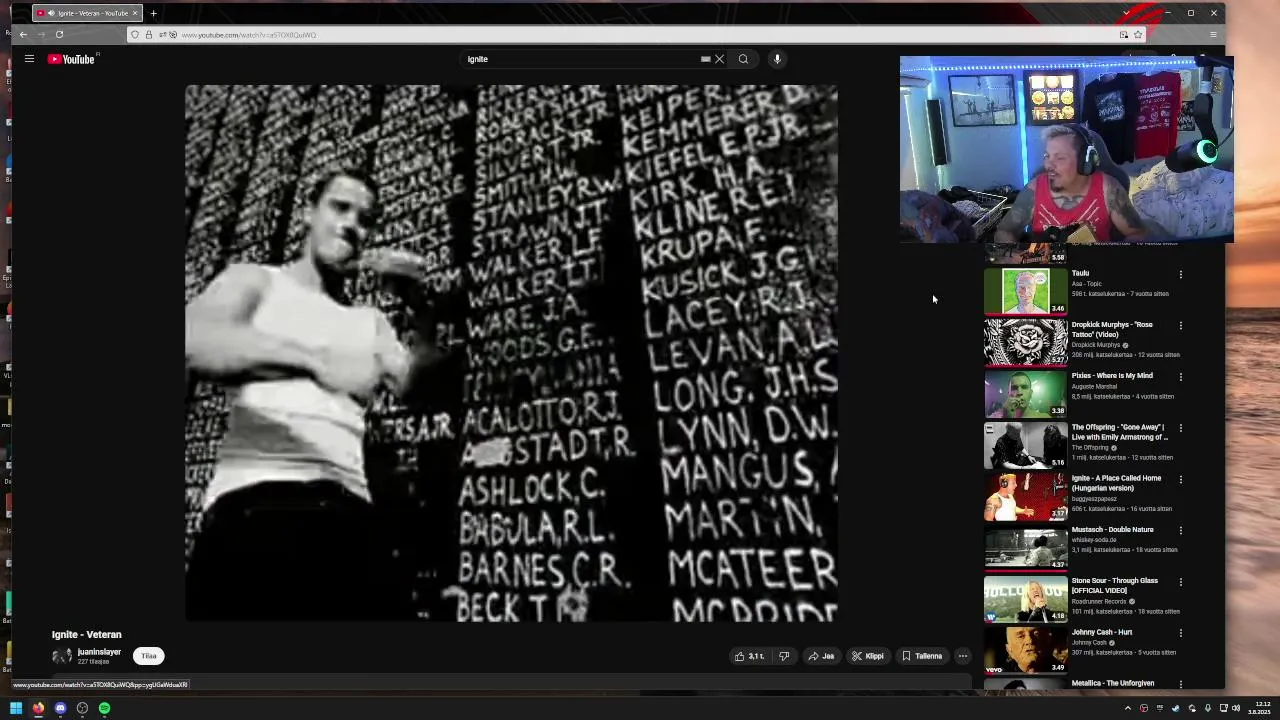Open the YouTube hamburger guide menu
This screenshot has height=720, width=1280.
pyautogui.click(x=29, y=59)
